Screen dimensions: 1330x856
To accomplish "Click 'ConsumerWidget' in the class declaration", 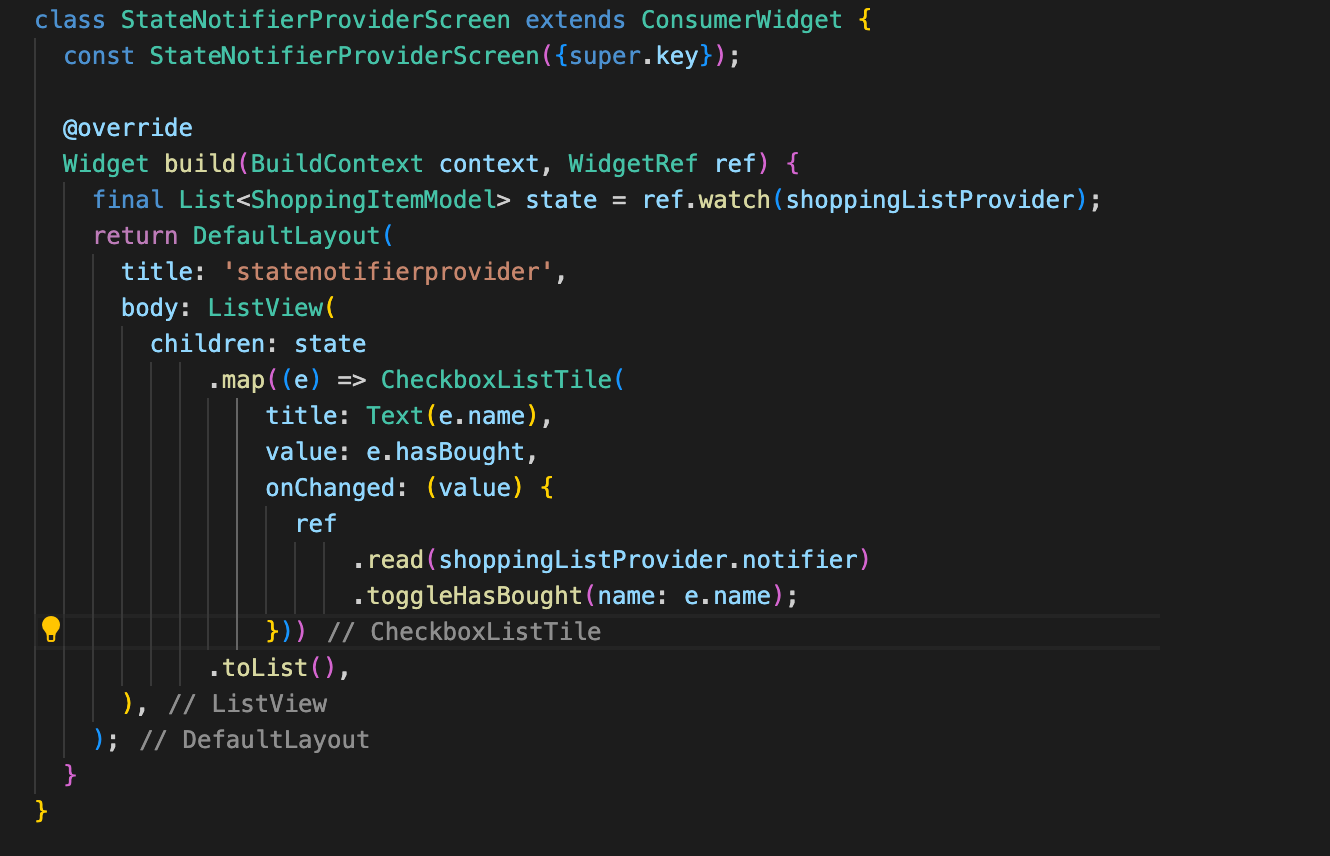I will tap(743, 20).
